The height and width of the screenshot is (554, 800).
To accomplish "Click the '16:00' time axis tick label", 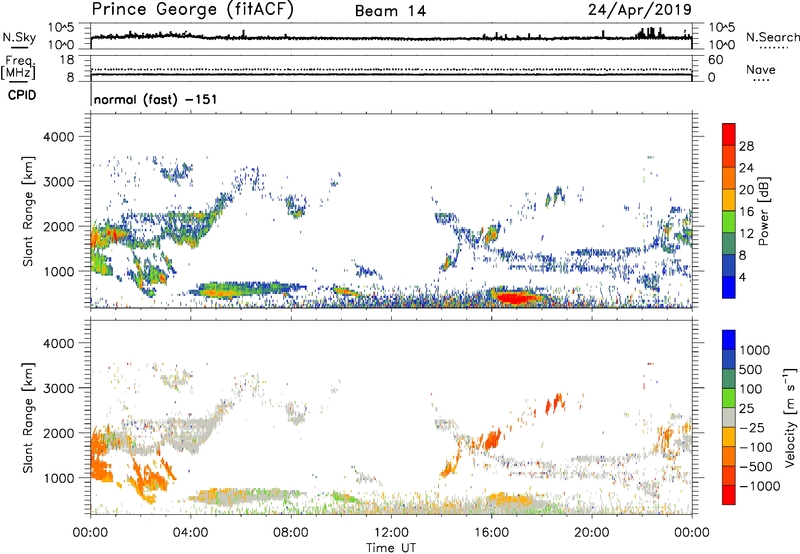I will 491,533.
